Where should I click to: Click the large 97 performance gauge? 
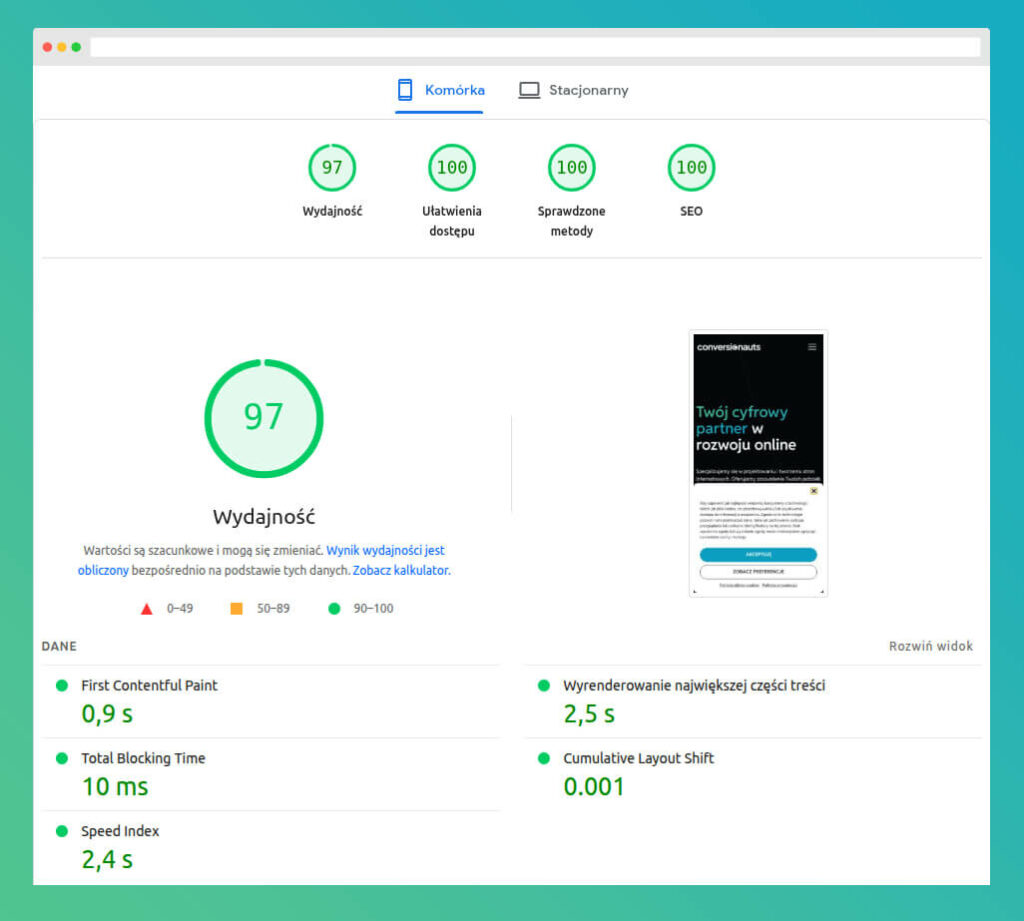point(264,418)
